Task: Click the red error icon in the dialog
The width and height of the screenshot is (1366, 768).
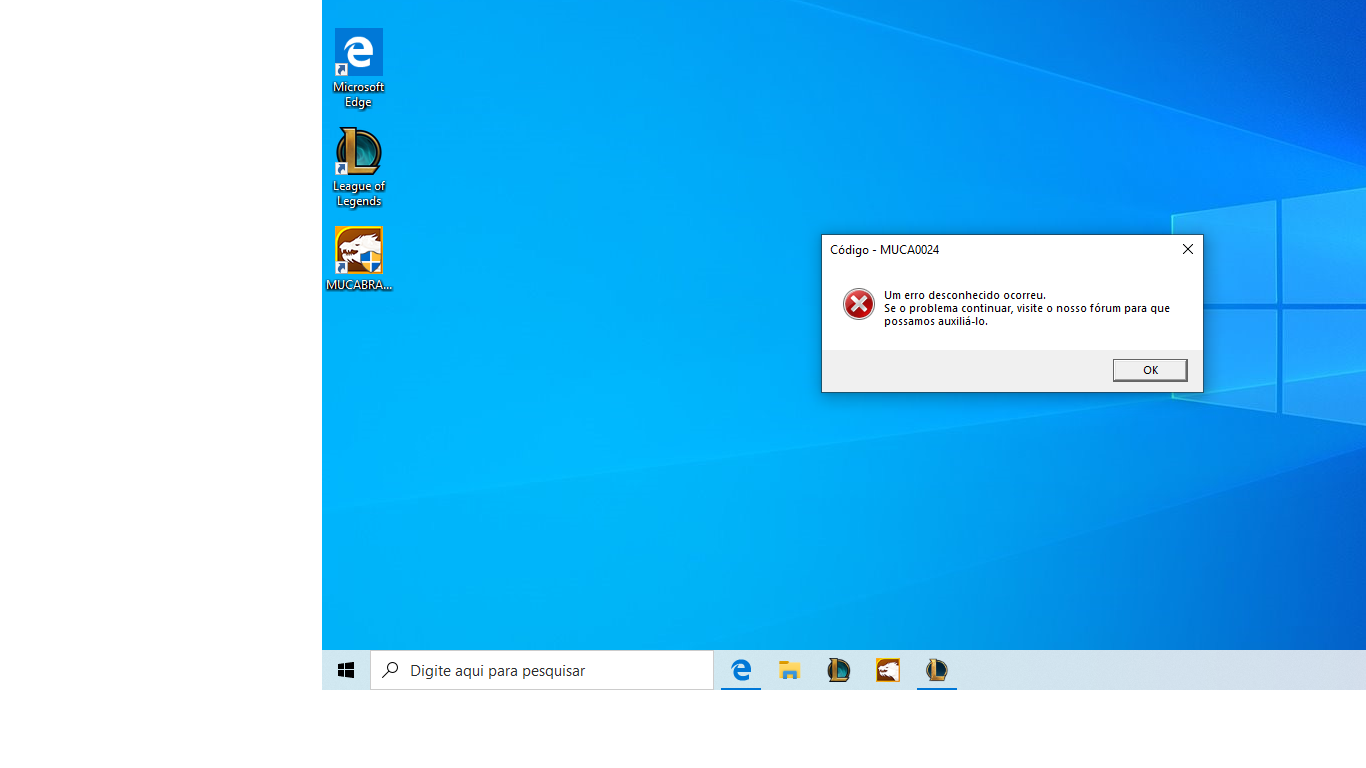Action: (x=858, y=304)
